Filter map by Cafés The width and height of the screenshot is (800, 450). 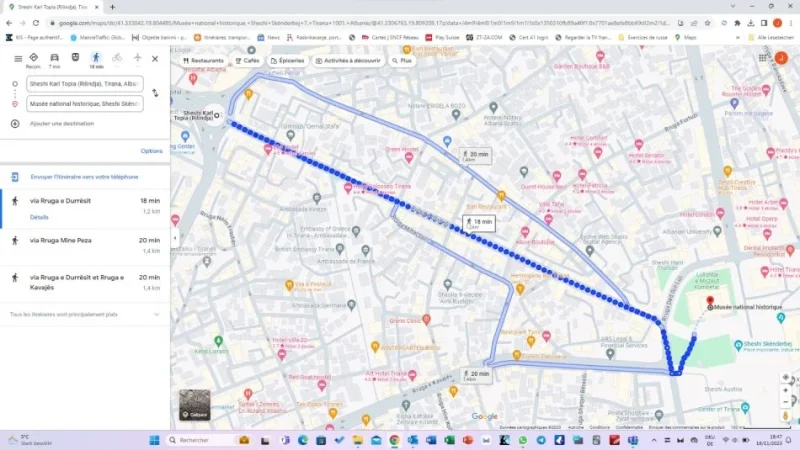(246, 61)
